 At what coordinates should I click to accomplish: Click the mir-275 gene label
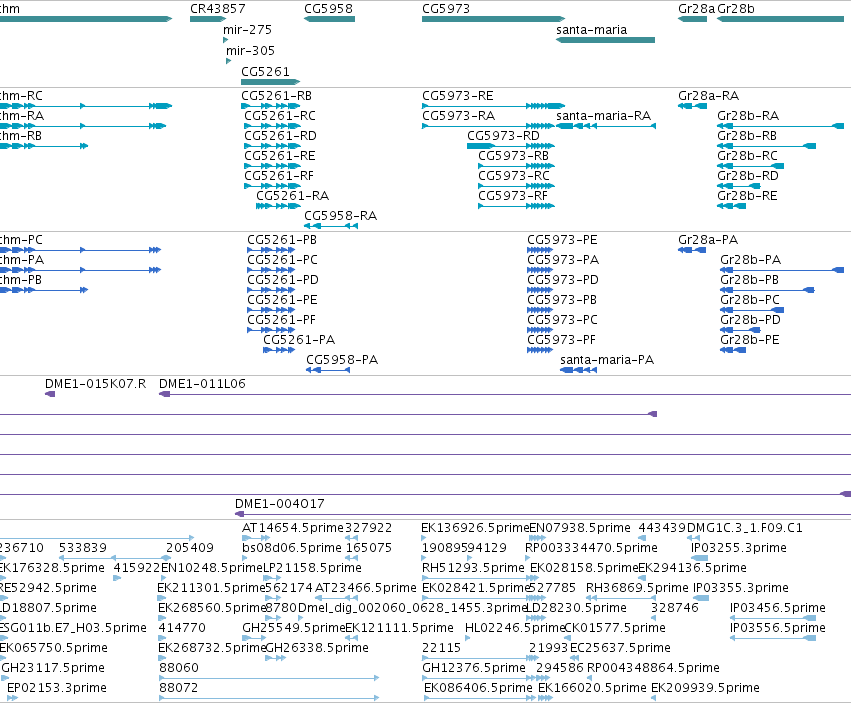point(247,30)
